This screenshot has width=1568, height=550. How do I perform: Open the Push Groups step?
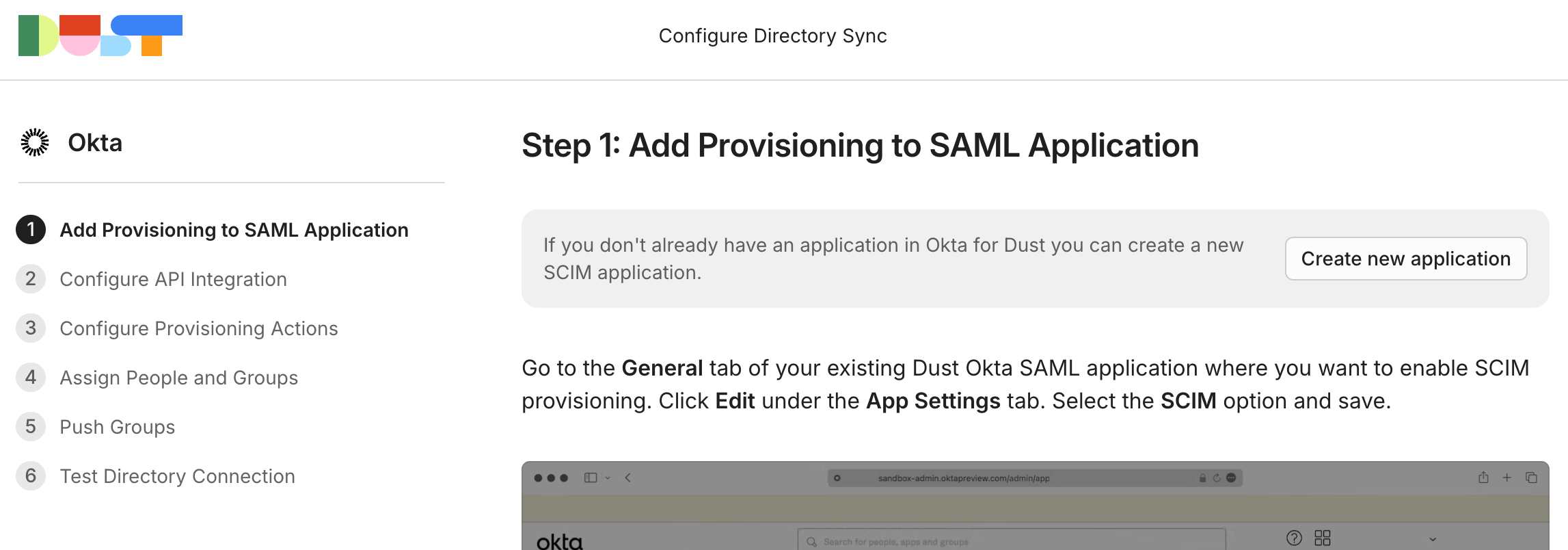pos(118,427)
